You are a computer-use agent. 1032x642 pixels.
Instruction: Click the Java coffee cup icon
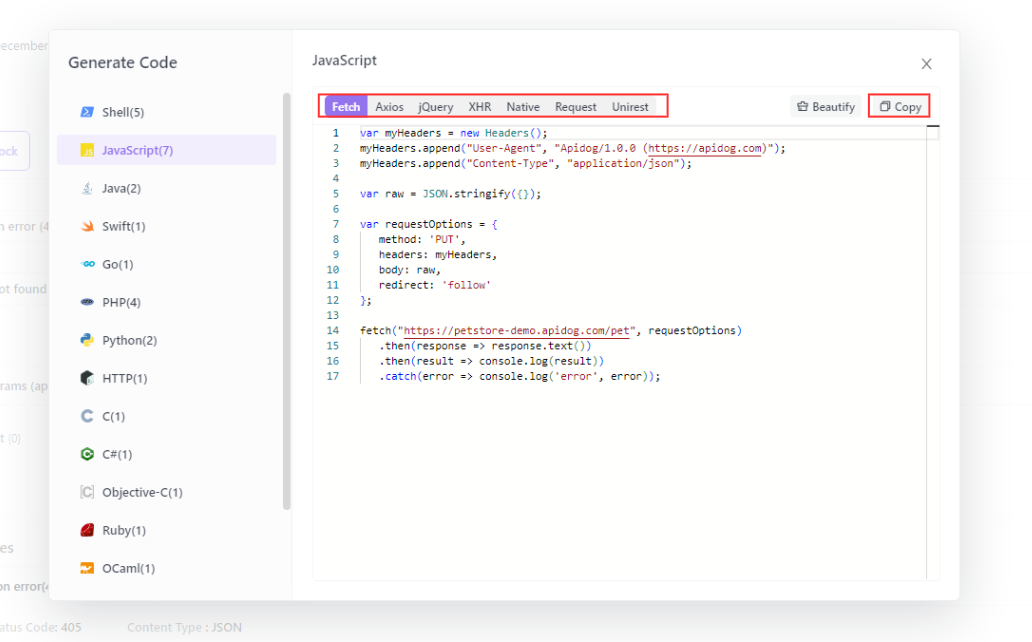pos(87,188)
